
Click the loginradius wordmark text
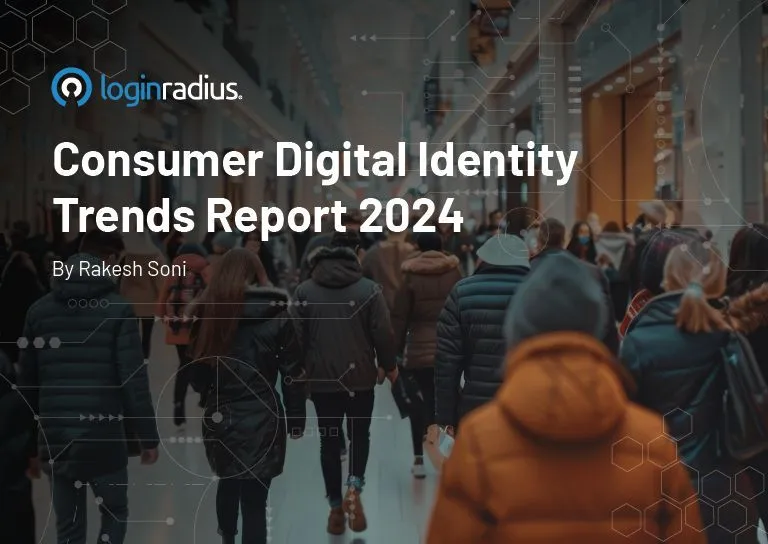point(170,89)
